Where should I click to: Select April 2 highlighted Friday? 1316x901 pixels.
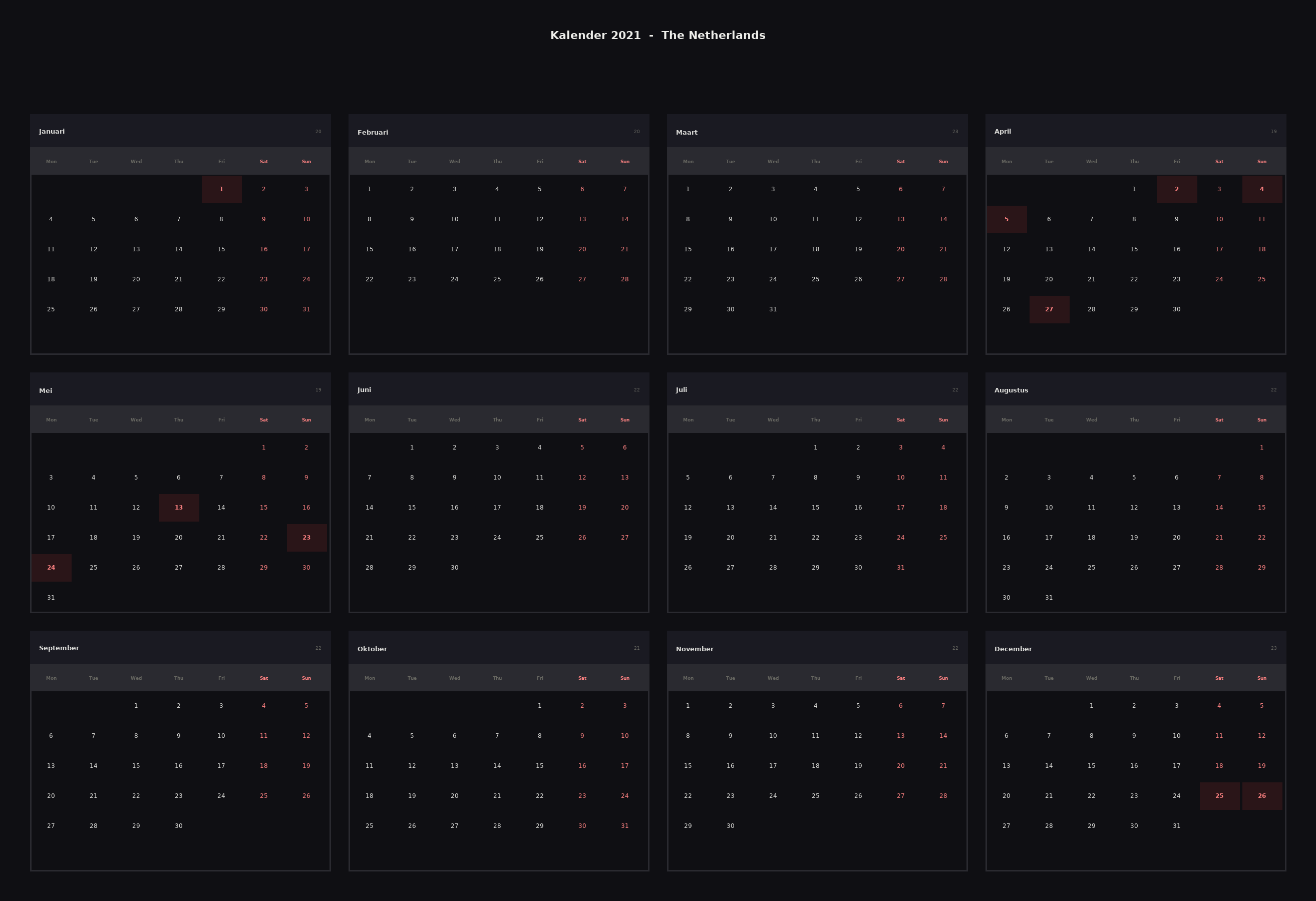click(x=1177, y=189)
